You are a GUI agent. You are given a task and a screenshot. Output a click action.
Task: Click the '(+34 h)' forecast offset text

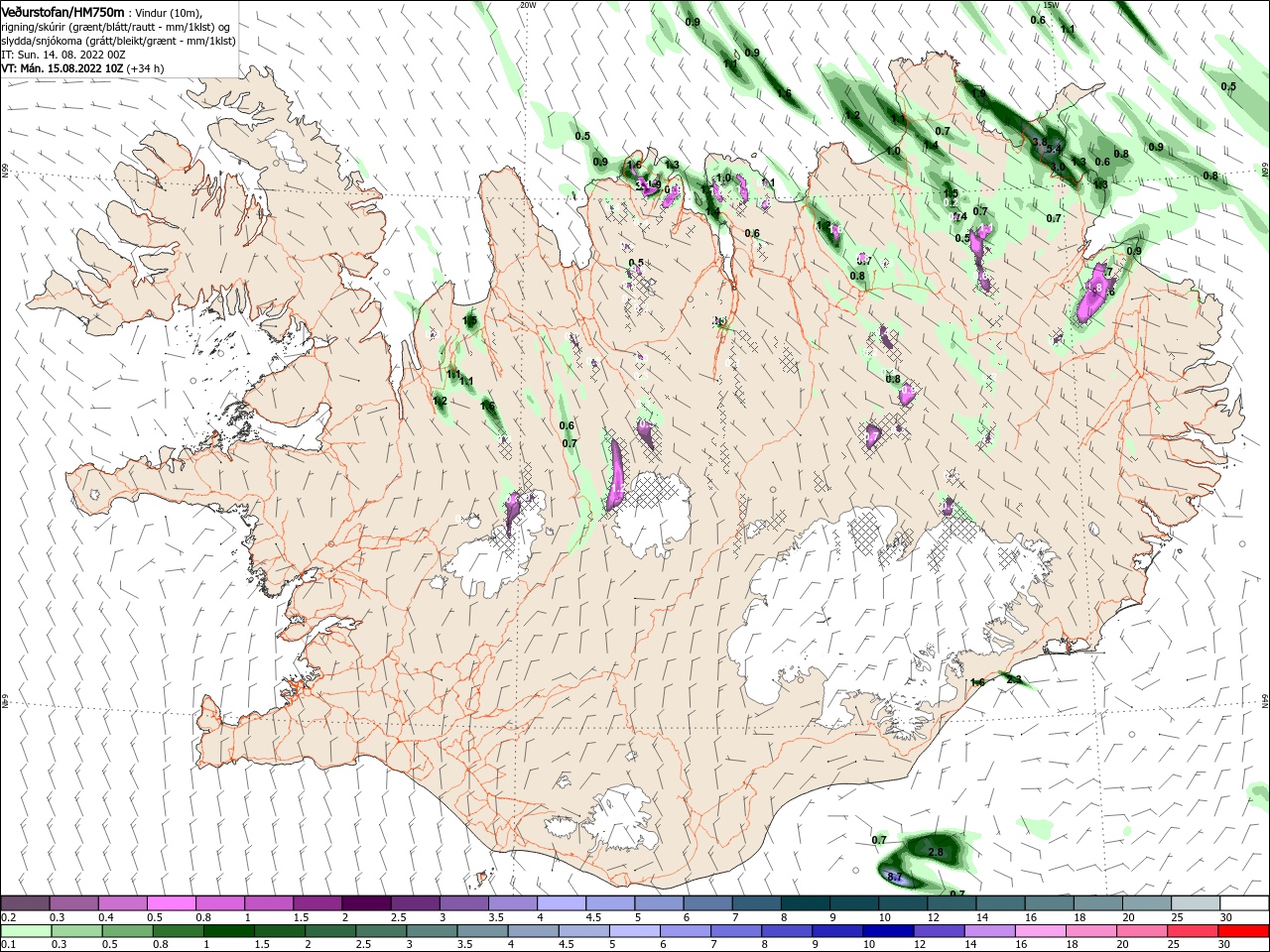145,68
